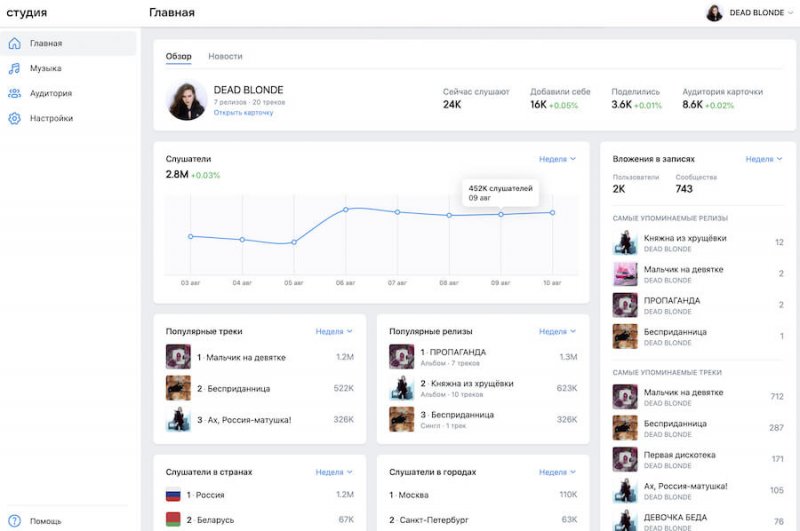Click the Главная home icon in sidebar
The height and width of the screenshot is (531, 800).
tap(15, 43)
